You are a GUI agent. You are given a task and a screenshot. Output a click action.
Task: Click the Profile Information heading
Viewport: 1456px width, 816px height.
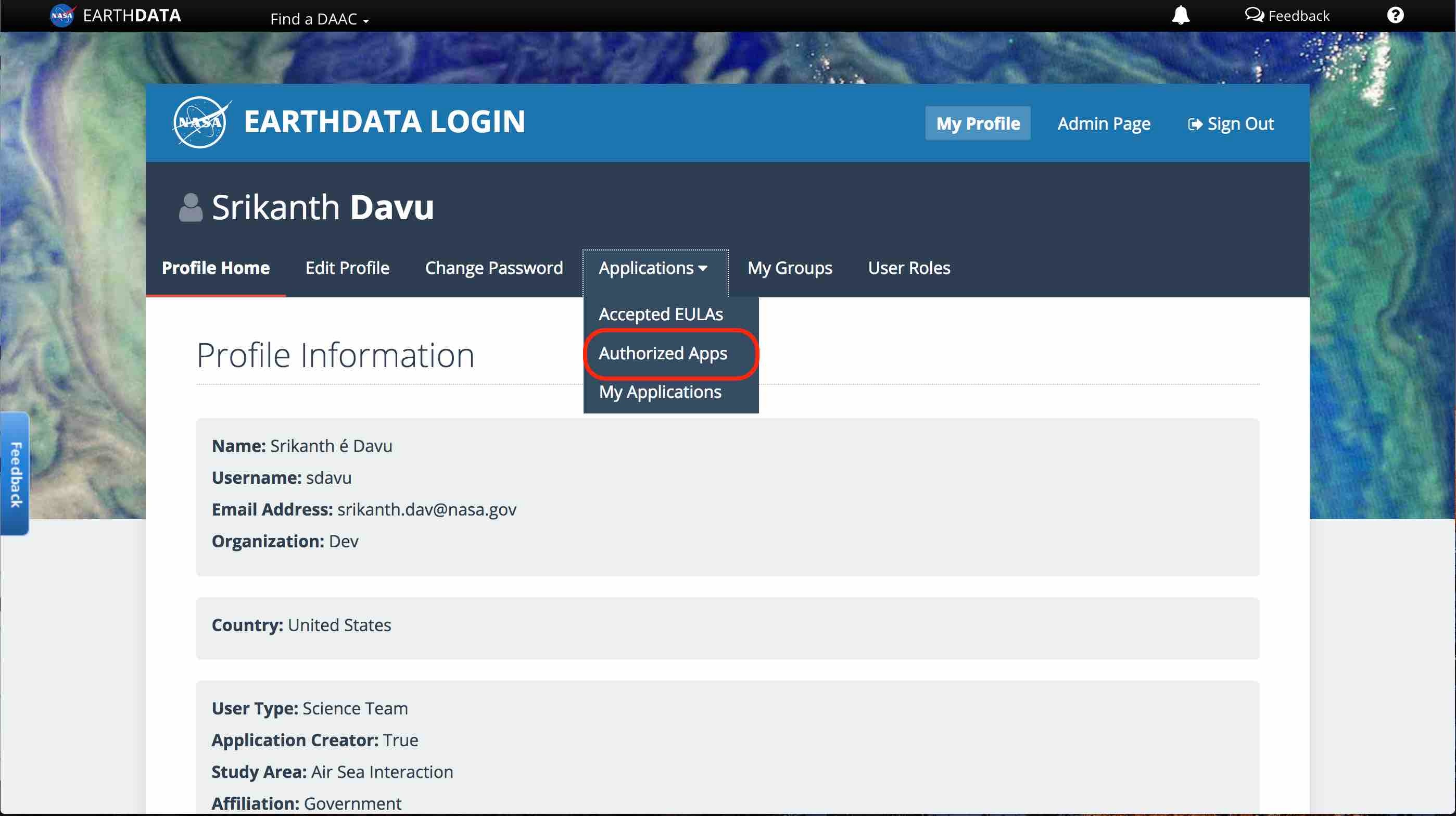[335, 356]
